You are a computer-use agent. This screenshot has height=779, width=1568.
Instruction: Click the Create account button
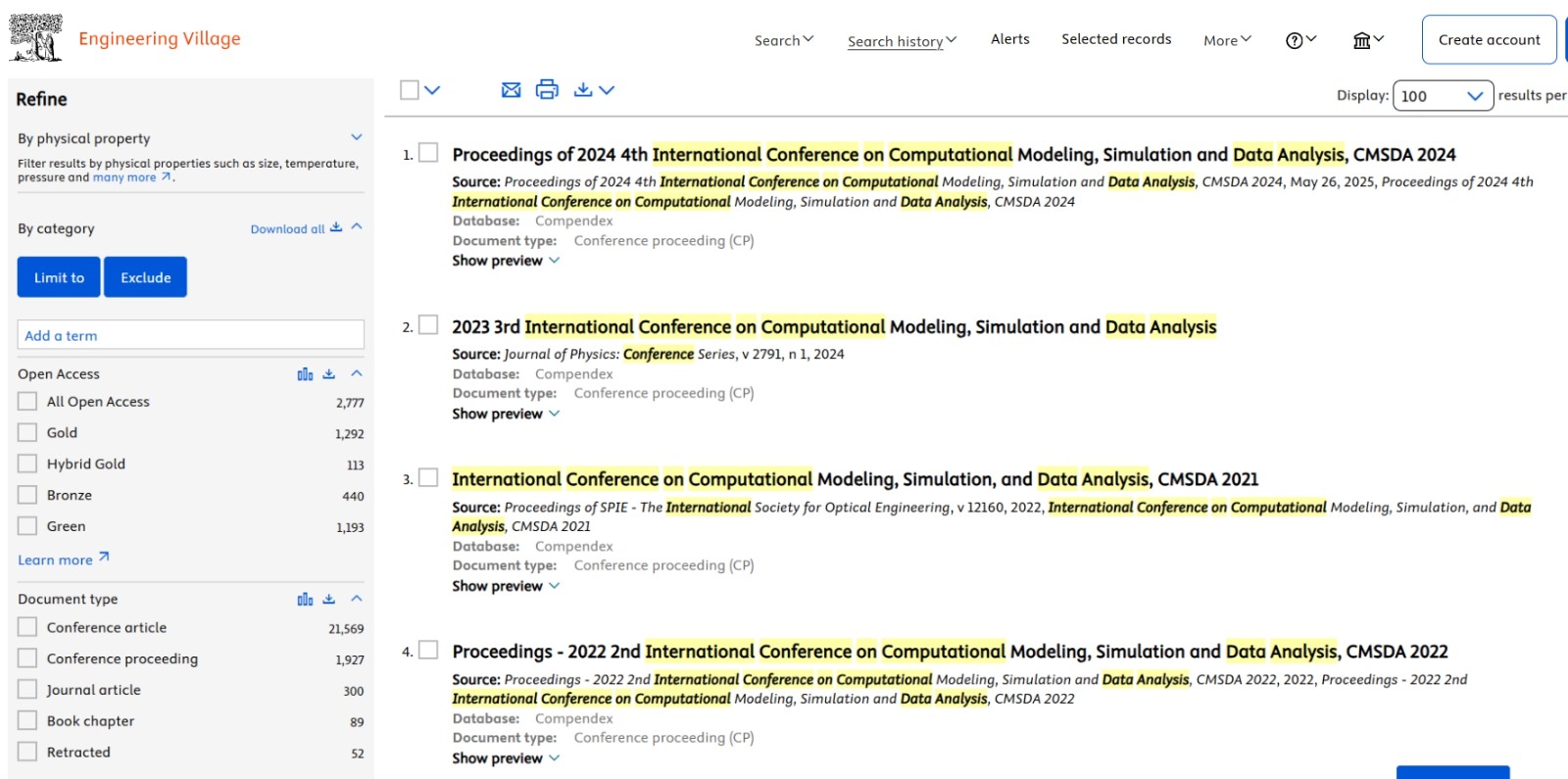click(1490, 39)
